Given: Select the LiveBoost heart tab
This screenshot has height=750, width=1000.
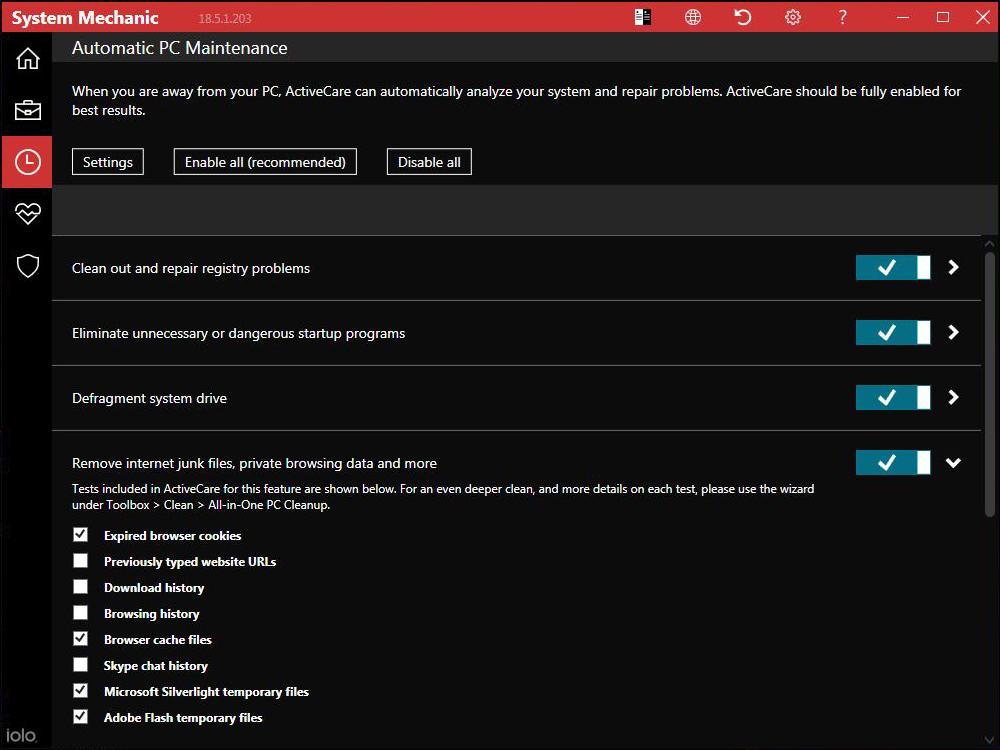Looking at the screenshot, I should click(x=27, y=213).
